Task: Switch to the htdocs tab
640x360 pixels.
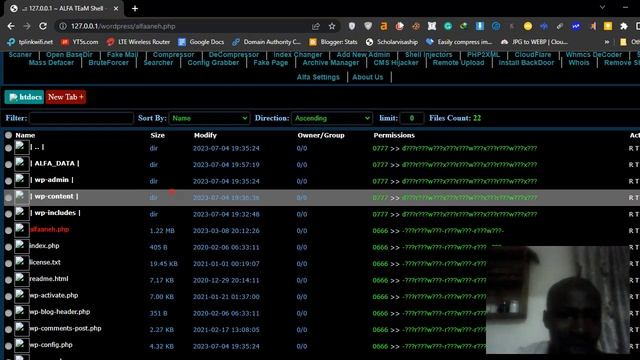Action: 24,97
